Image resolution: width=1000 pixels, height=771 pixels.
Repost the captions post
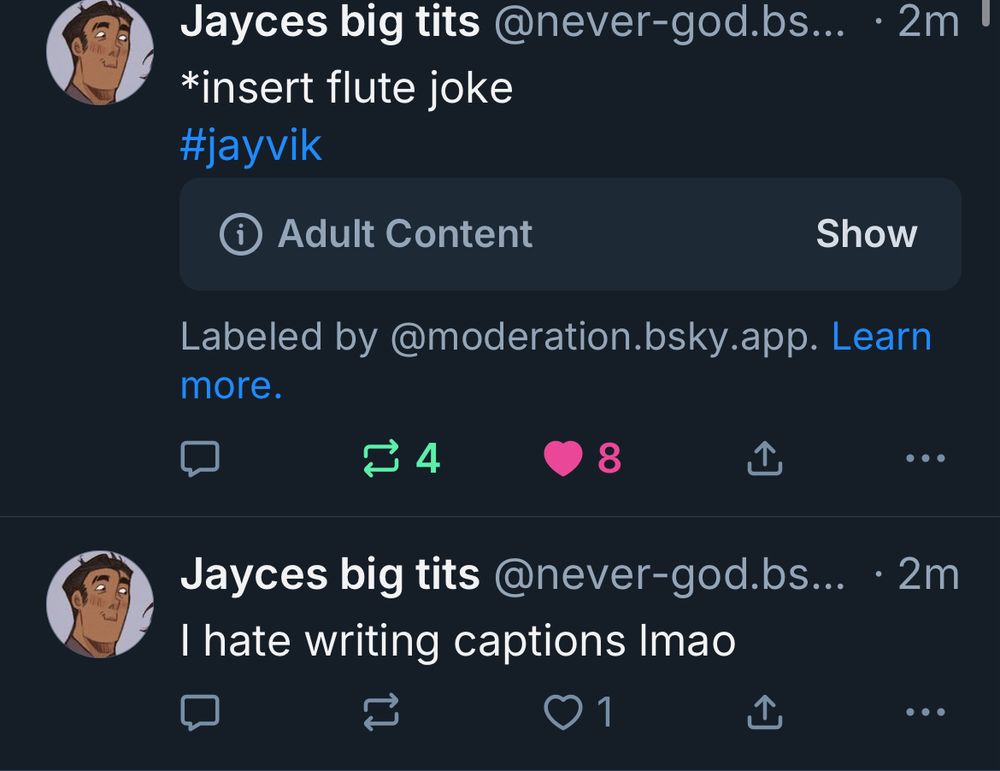pyautogui.click(x=380, y=712)
